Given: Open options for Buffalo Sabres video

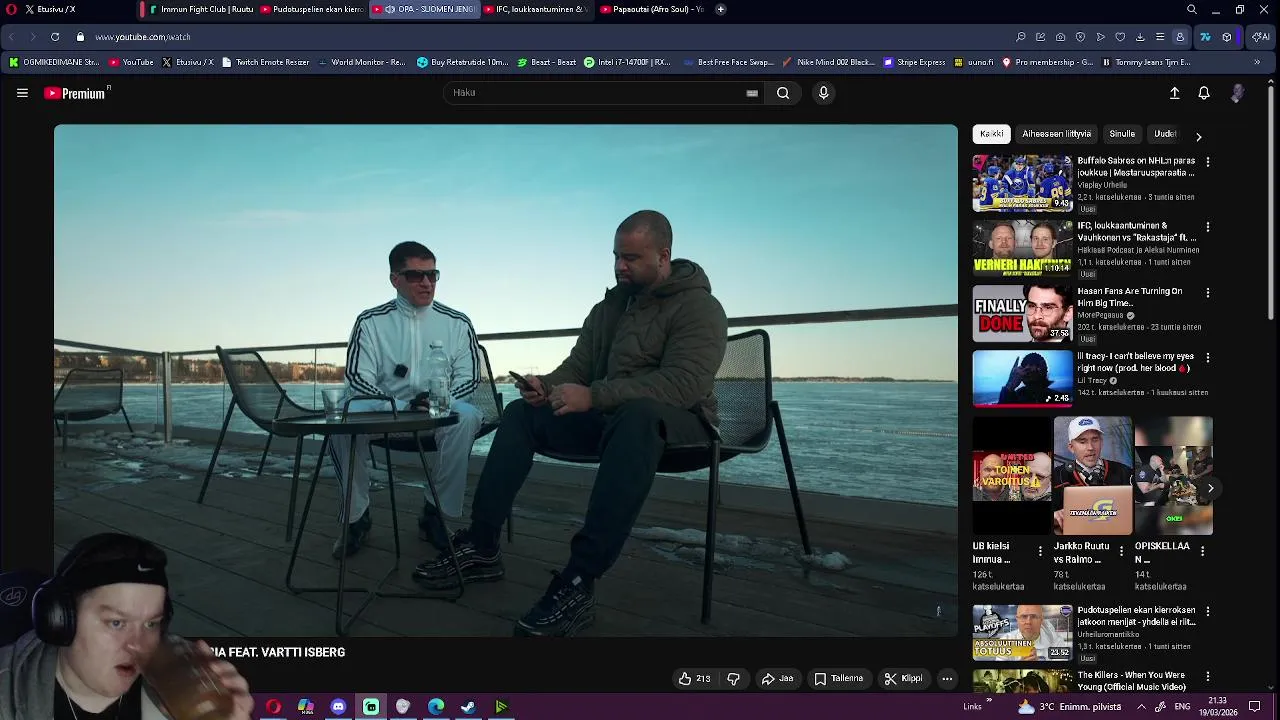Looking at the screenshot, I should (x=1208, y=162).
